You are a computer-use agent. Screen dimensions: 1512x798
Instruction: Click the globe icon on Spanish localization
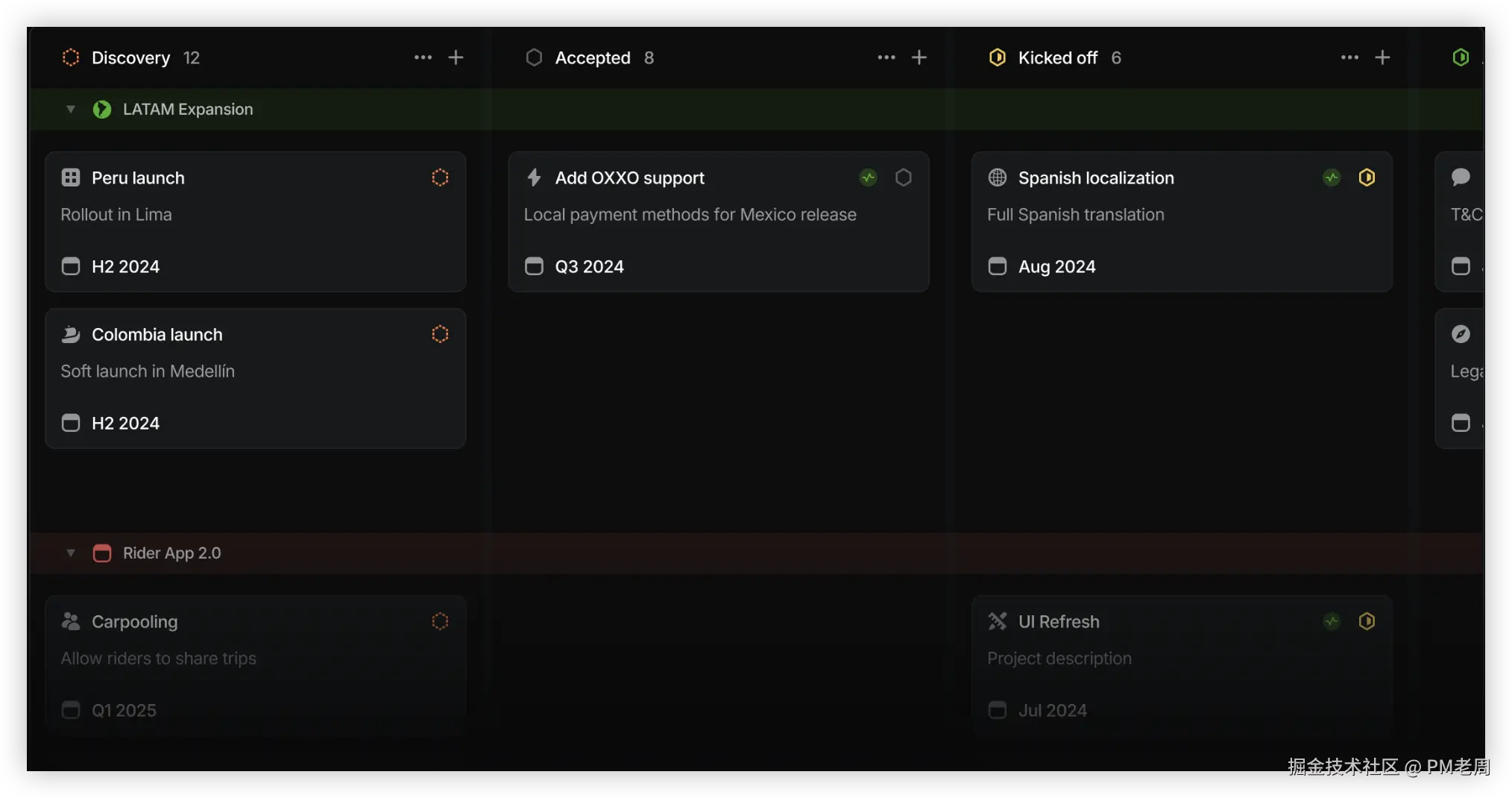(997, 177)
